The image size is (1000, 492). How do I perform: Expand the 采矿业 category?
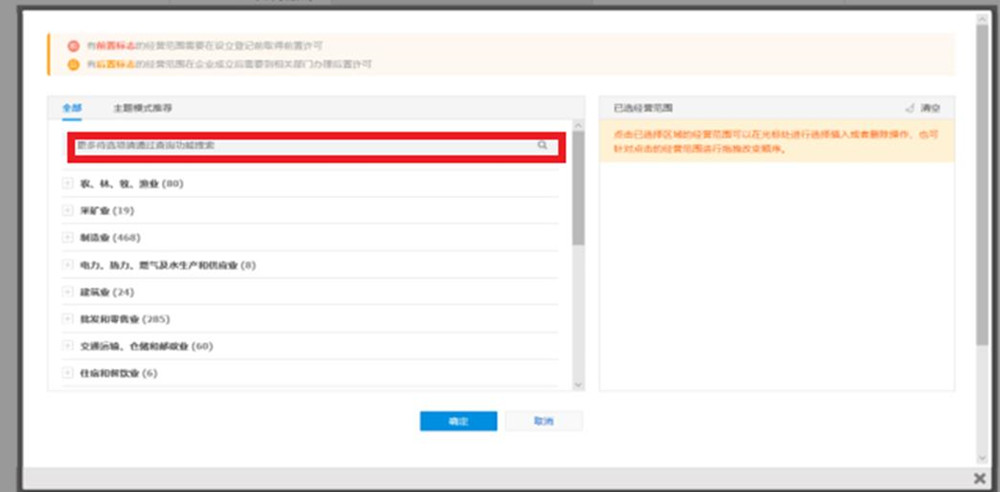tap(68, 211)
